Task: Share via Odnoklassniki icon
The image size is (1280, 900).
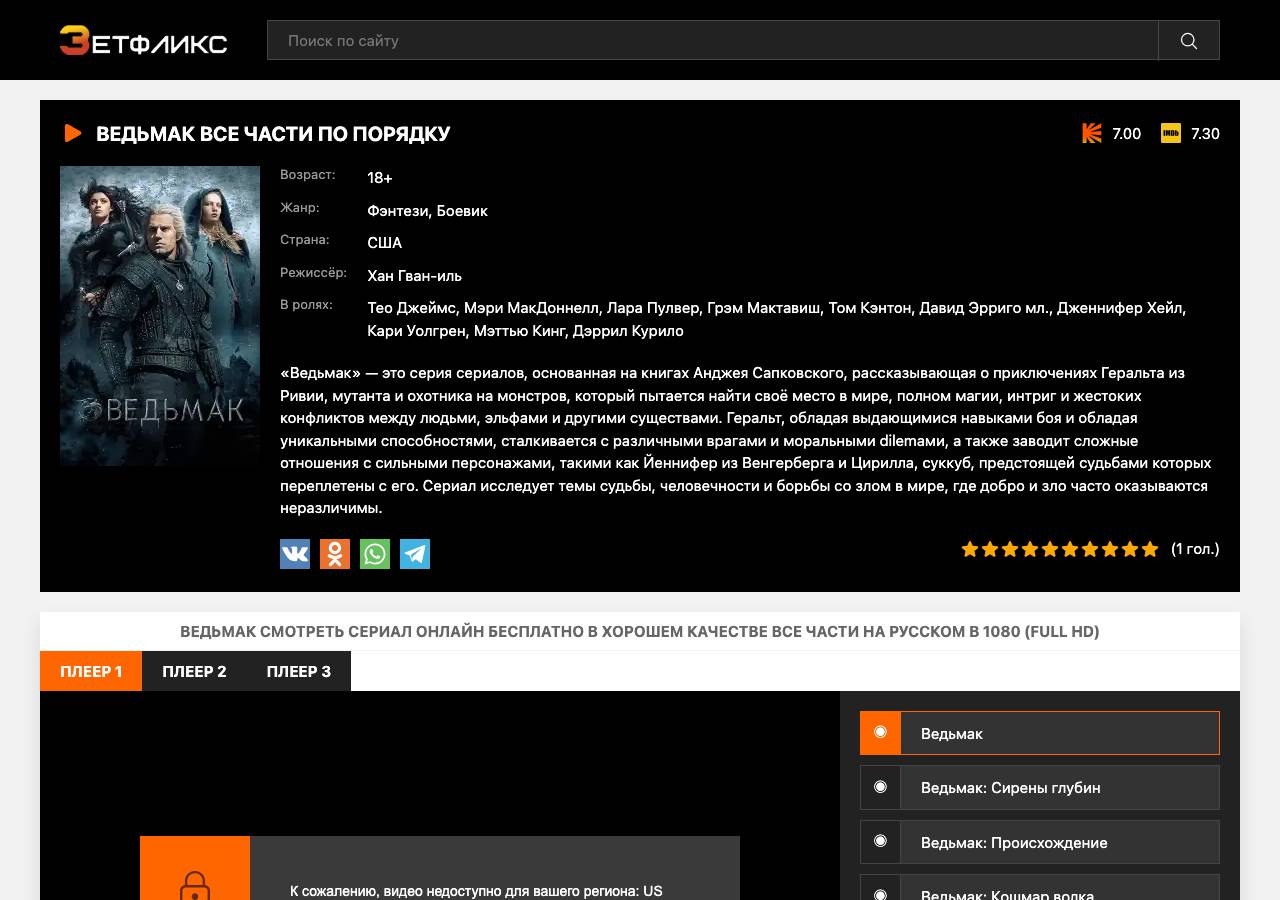Action: point(335,554)
